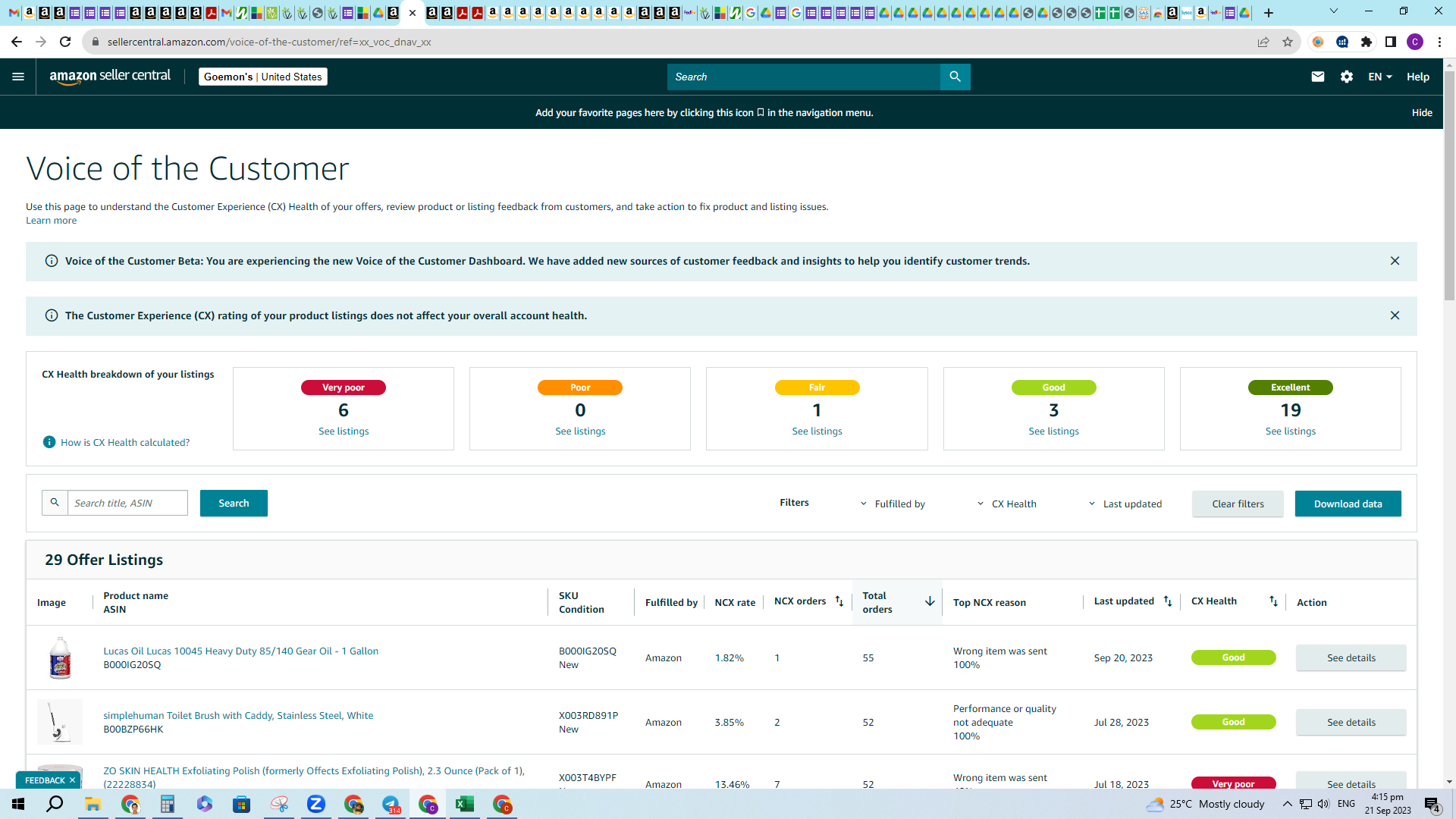Open simplehuman Toilet Brush product link
The height and width of the screenshot is (819, 1456).
pos(238,715)
